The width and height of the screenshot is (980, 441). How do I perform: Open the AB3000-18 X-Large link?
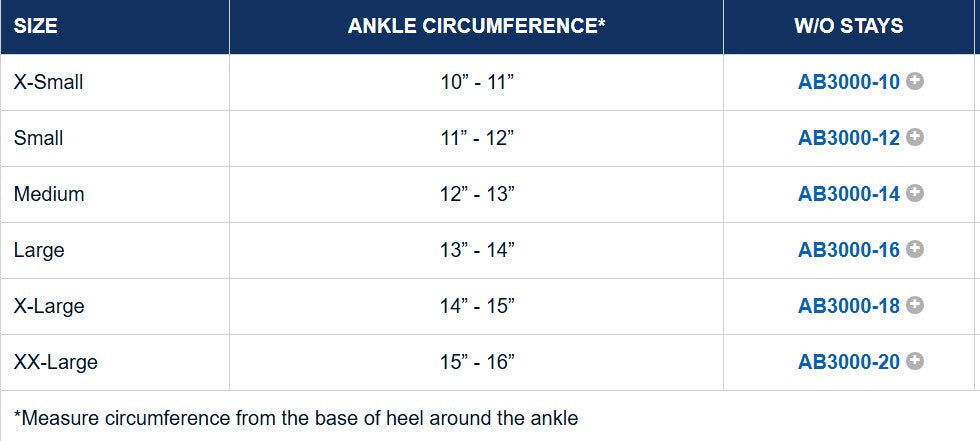pyautogui.click(x=849, y=306)
